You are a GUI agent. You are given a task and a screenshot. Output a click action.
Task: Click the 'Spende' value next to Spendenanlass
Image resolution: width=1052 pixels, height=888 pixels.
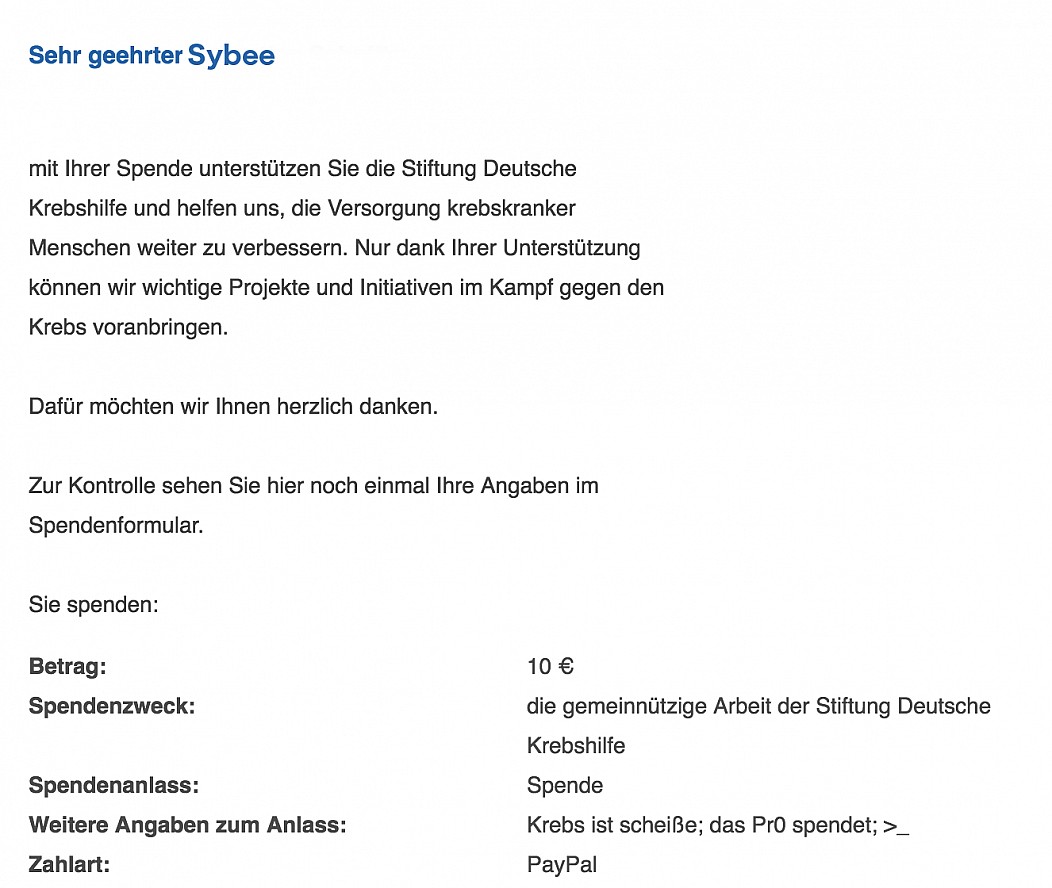[x=565, y=785]
